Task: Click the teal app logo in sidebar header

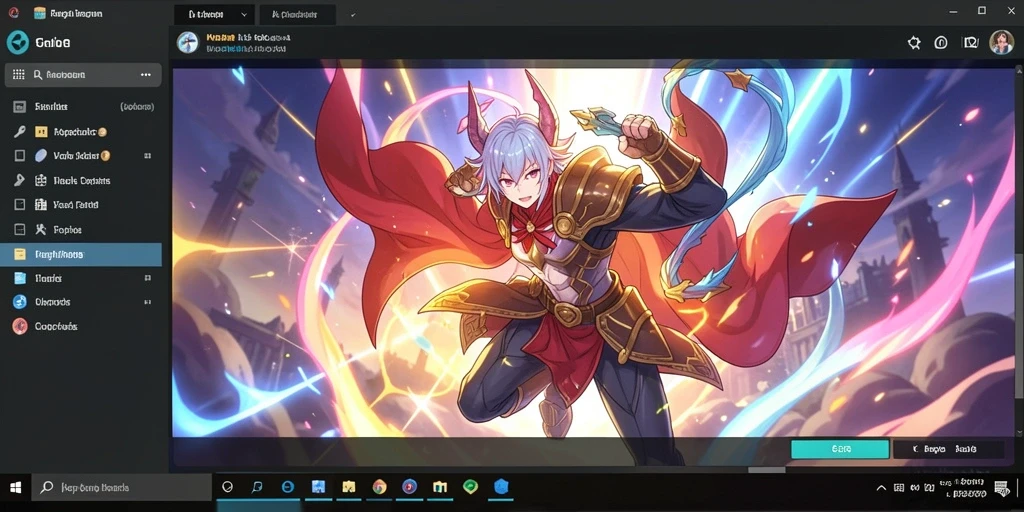Action: click(18, 42)
